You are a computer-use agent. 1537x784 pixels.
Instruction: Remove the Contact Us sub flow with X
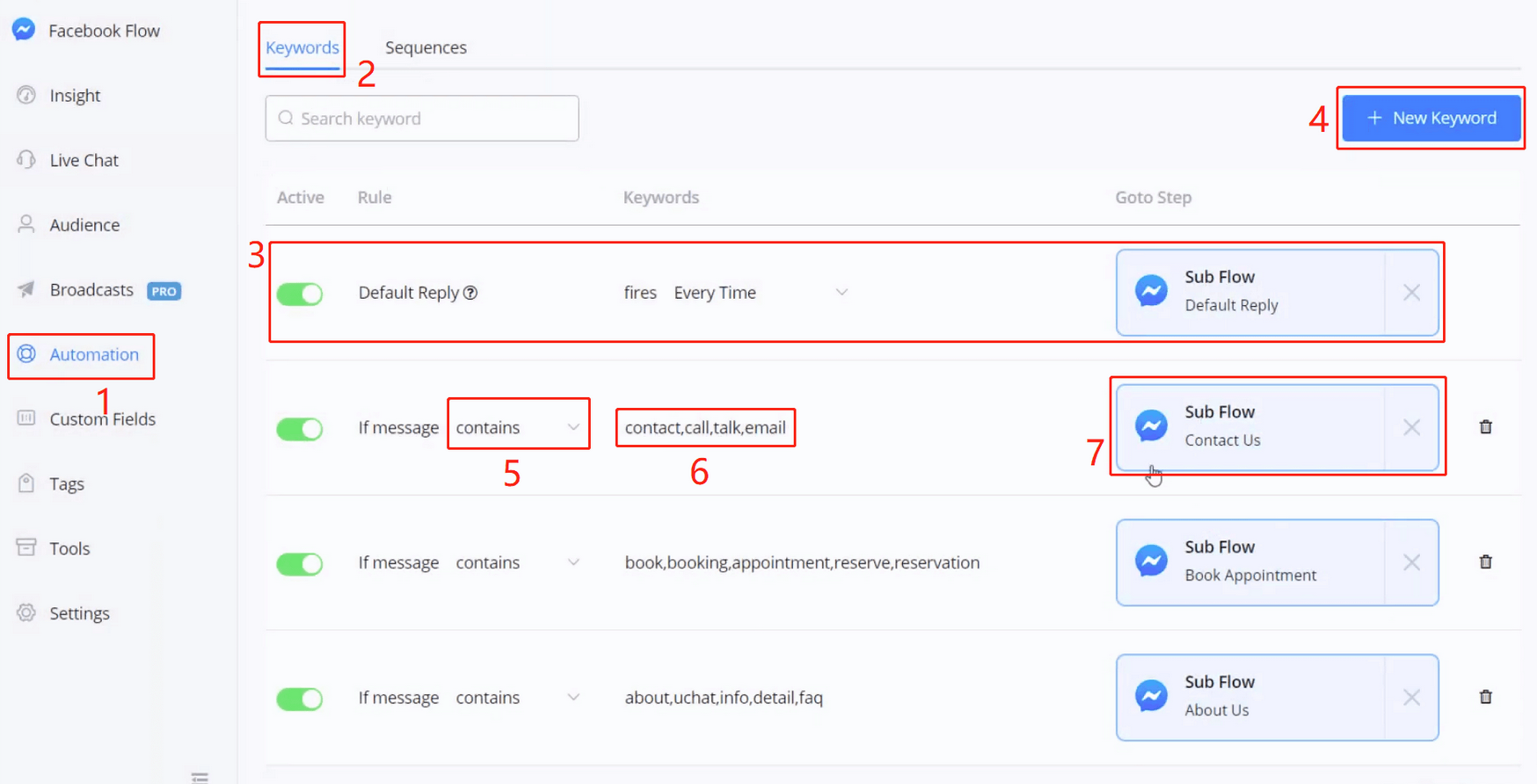coord(1411,427)
